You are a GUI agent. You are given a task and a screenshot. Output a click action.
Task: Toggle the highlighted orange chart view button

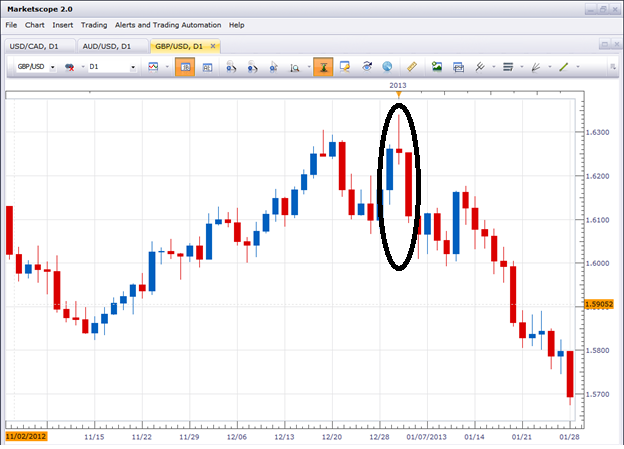tap(184, 67)
